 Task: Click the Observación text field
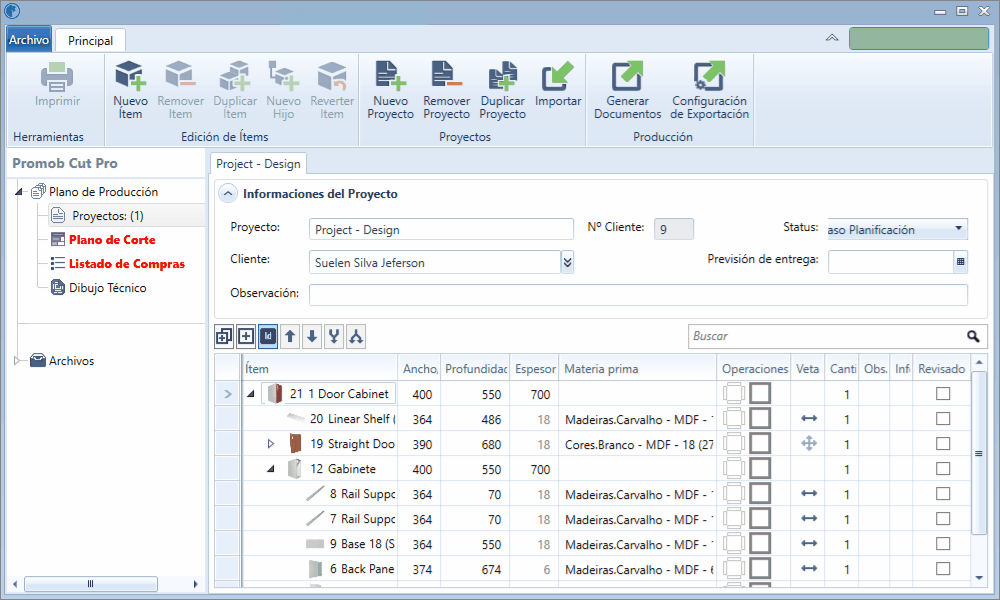[638, 294]
